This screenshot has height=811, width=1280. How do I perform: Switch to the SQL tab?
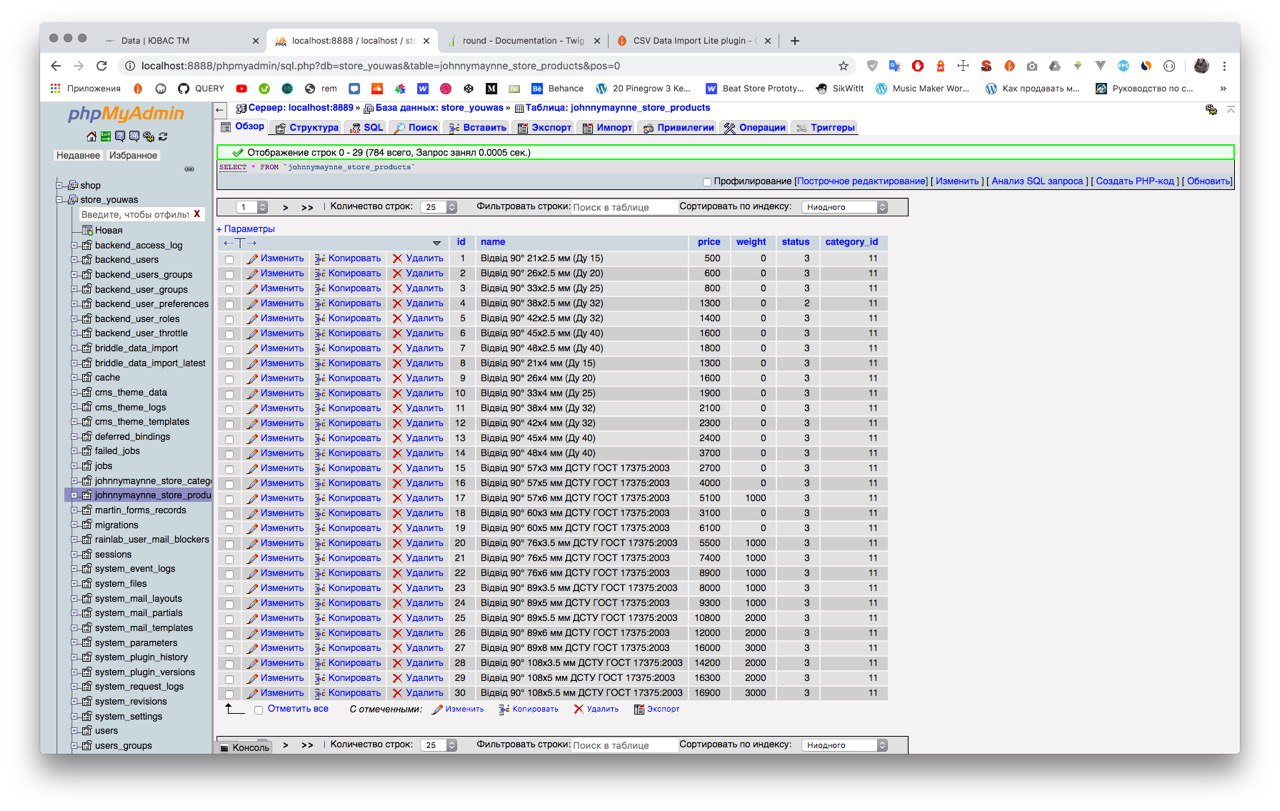click(x=366, y=127)
